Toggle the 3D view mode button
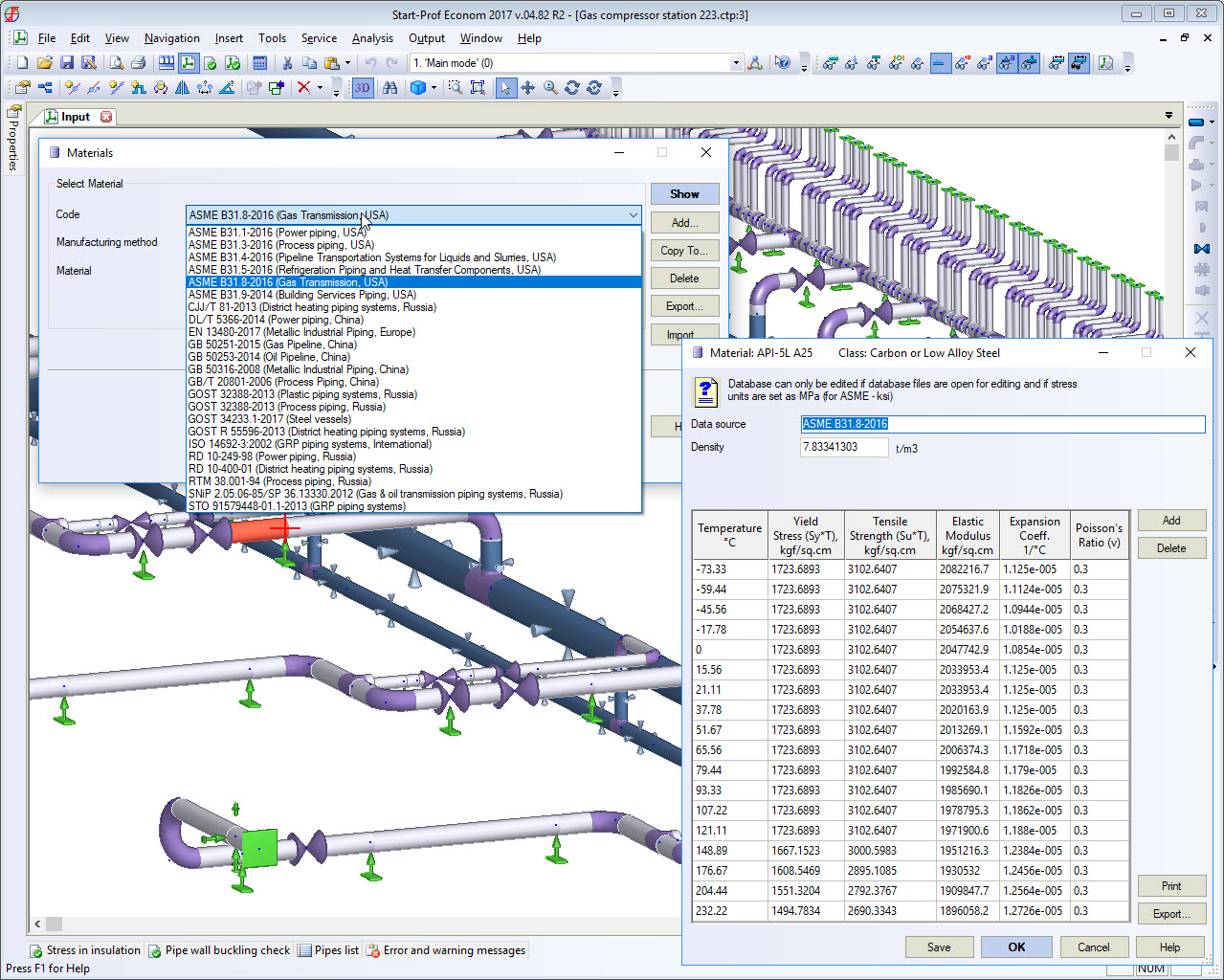Screen dimensions: 1224x980 click(x=362, y=88)
